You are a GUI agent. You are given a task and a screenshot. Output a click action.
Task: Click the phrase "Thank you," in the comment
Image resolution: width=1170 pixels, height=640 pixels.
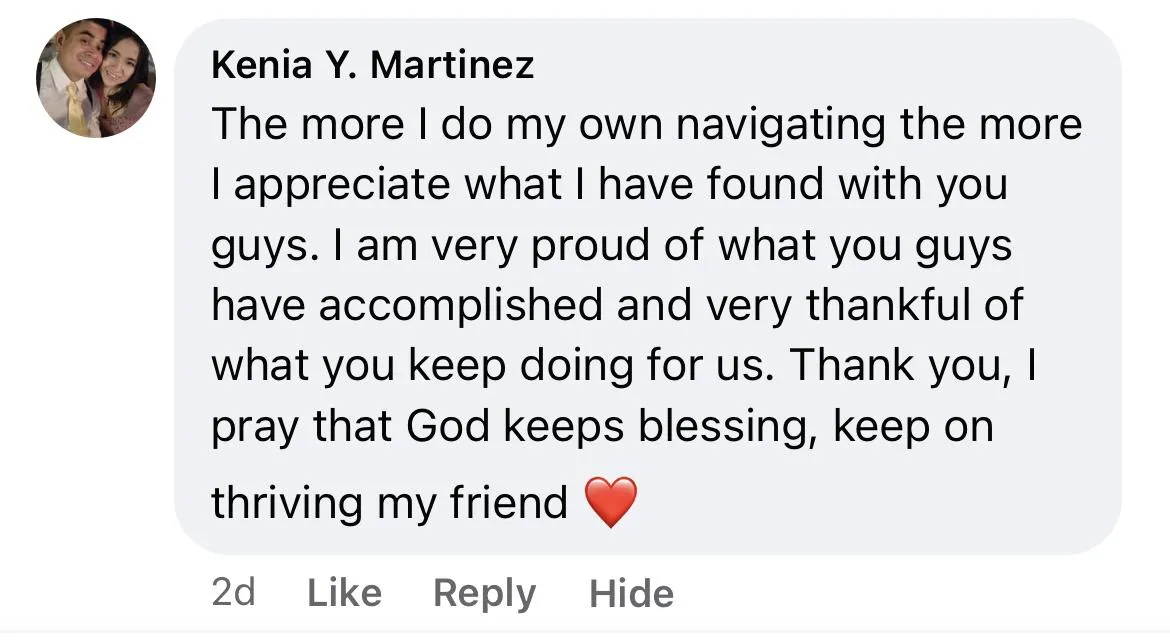tap(900, 366)
